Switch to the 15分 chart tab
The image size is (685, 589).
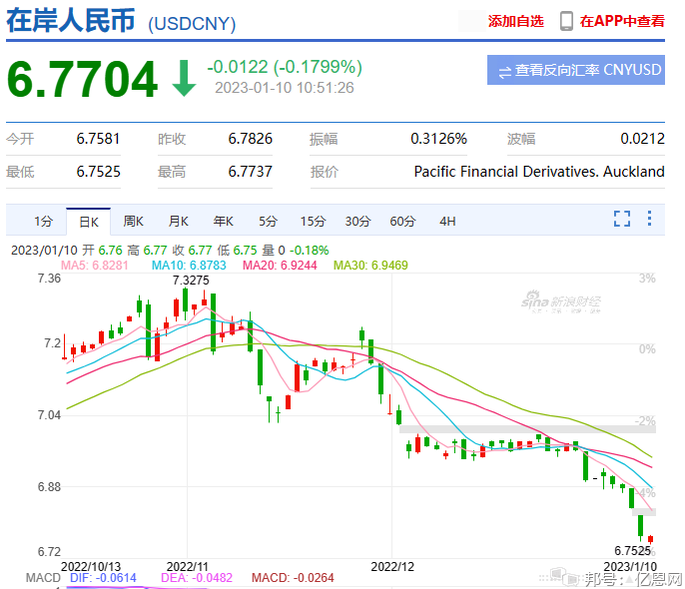pos(313,222)
